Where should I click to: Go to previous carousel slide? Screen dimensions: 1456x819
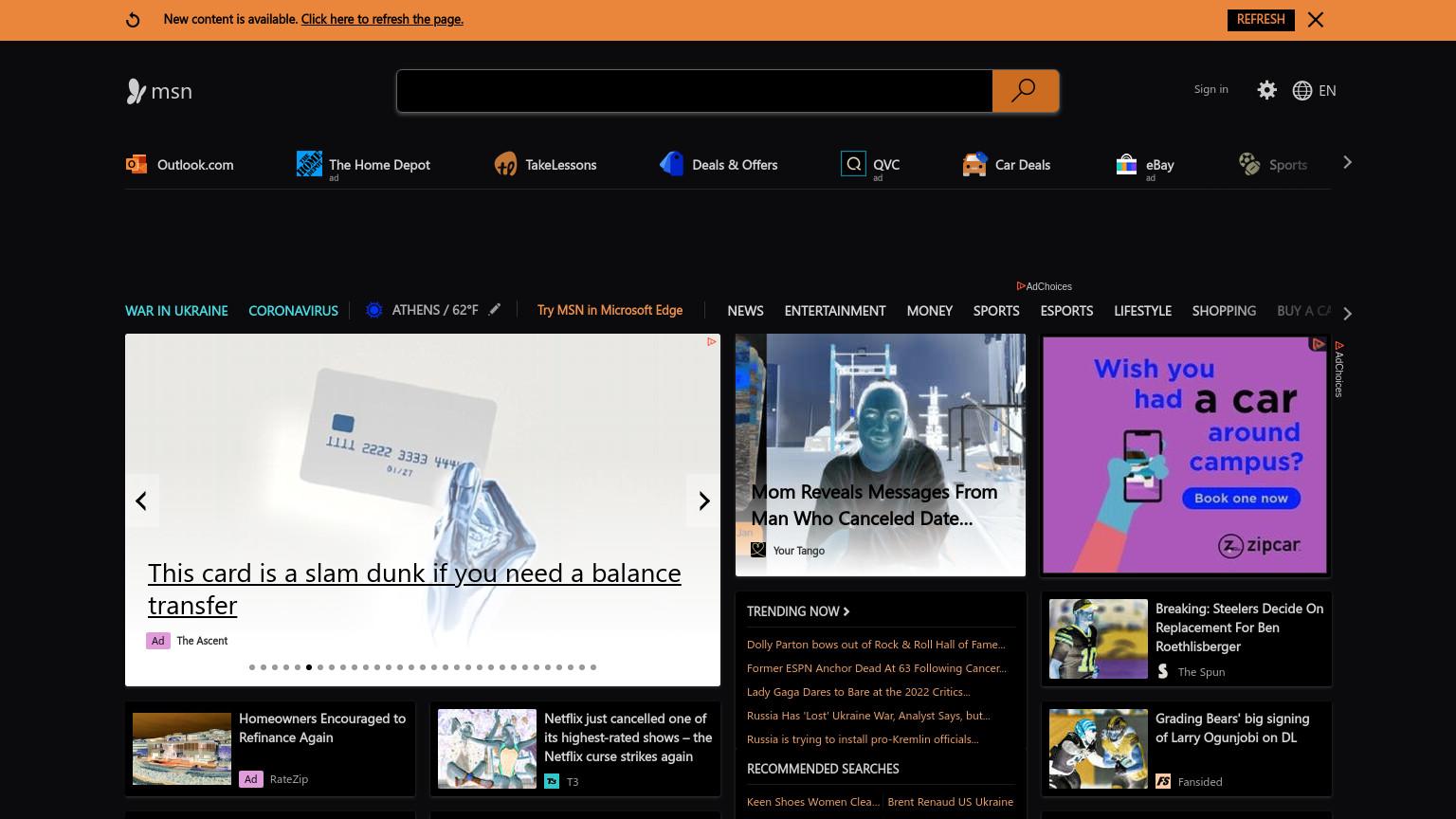coord(141,500)
